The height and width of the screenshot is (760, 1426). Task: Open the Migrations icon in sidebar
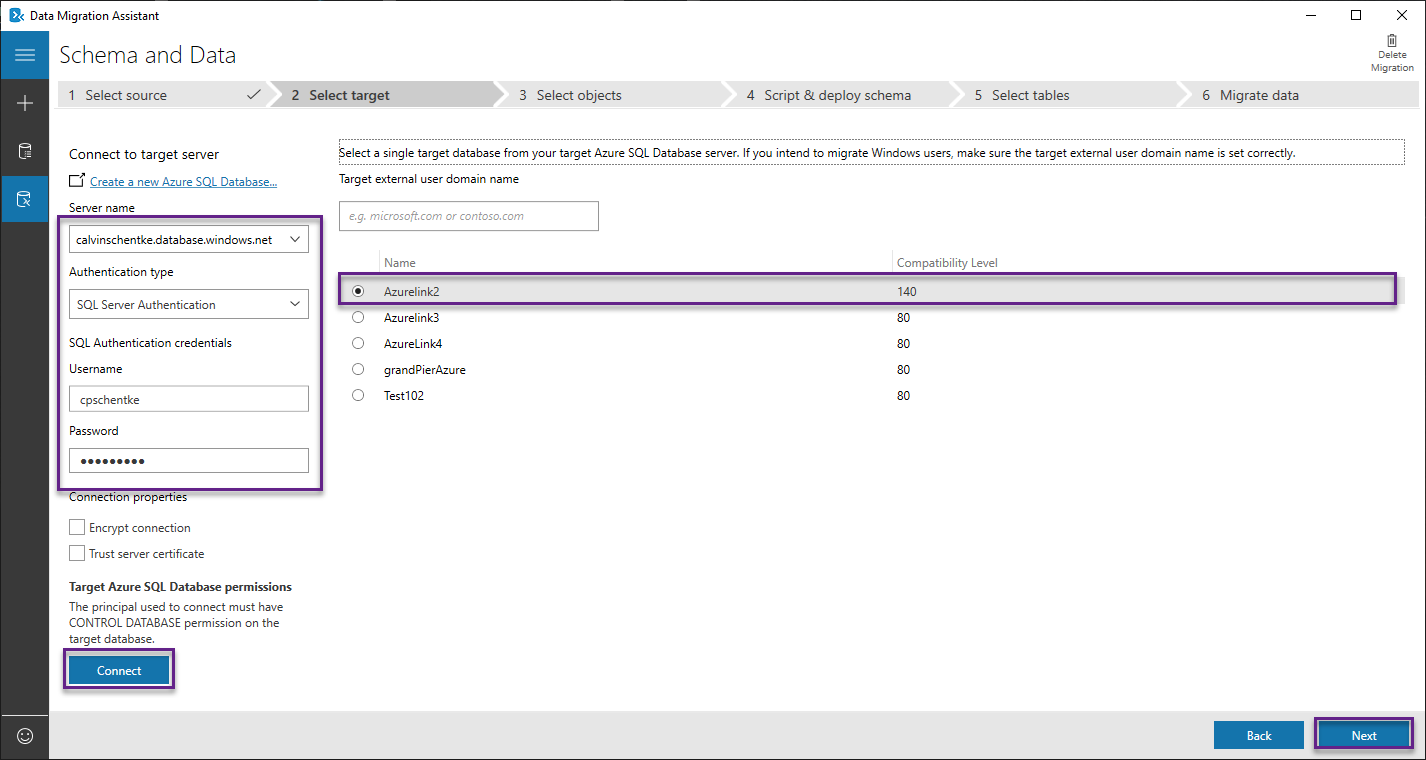pyautogui.click(x=25, y=199)
